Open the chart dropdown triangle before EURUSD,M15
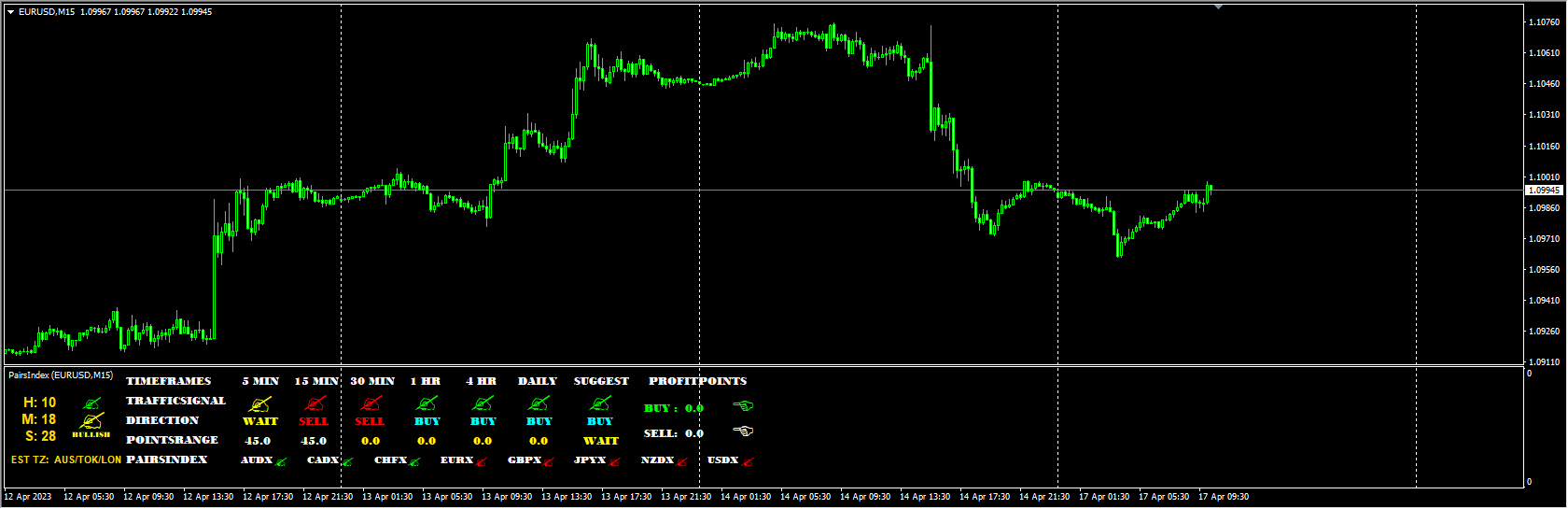Viewport: 1568px width, 509px height. pos(11,12)
